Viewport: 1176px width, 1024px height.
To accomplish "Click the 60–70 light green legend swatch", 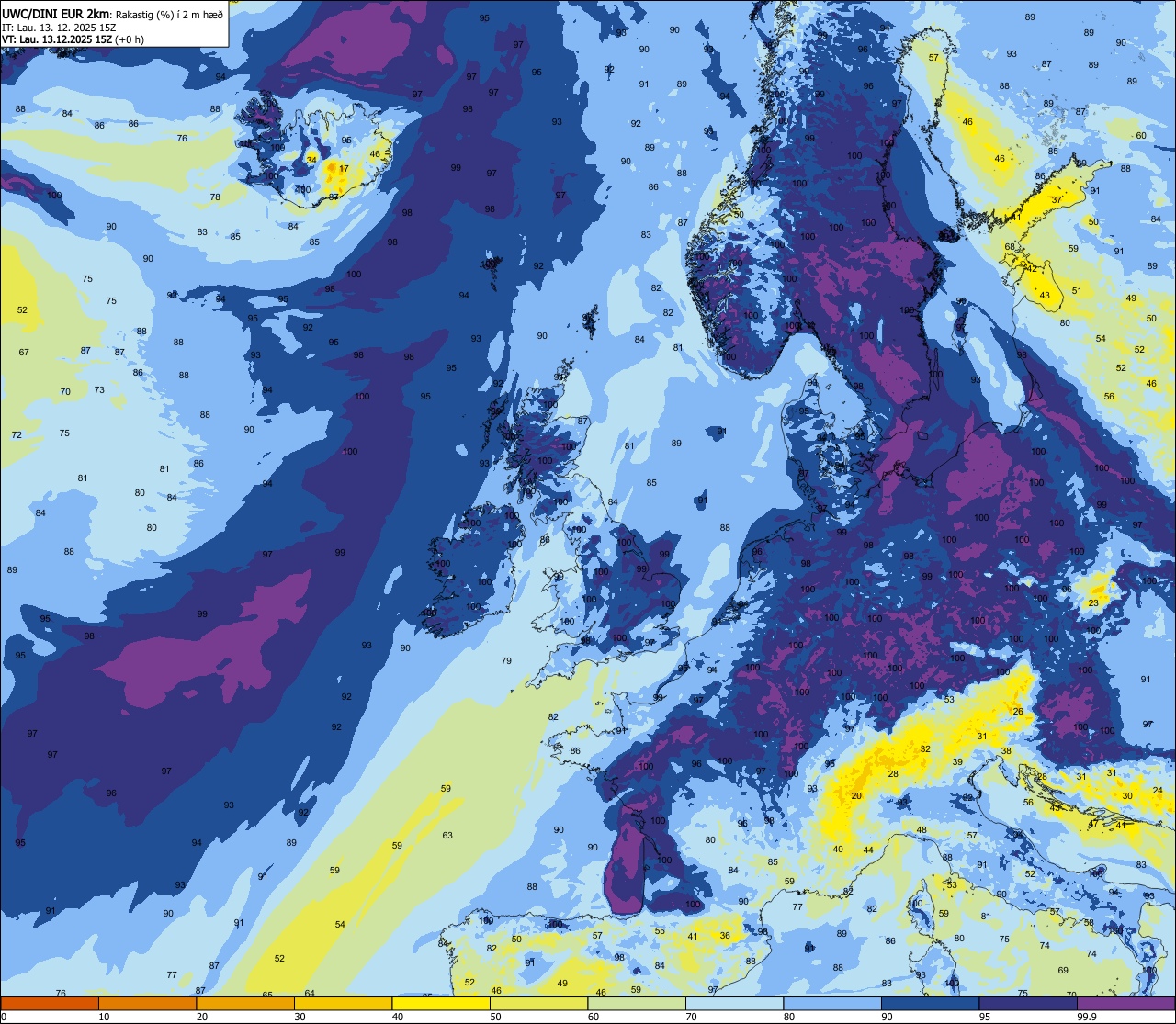I will click(x=637, y=1003).
